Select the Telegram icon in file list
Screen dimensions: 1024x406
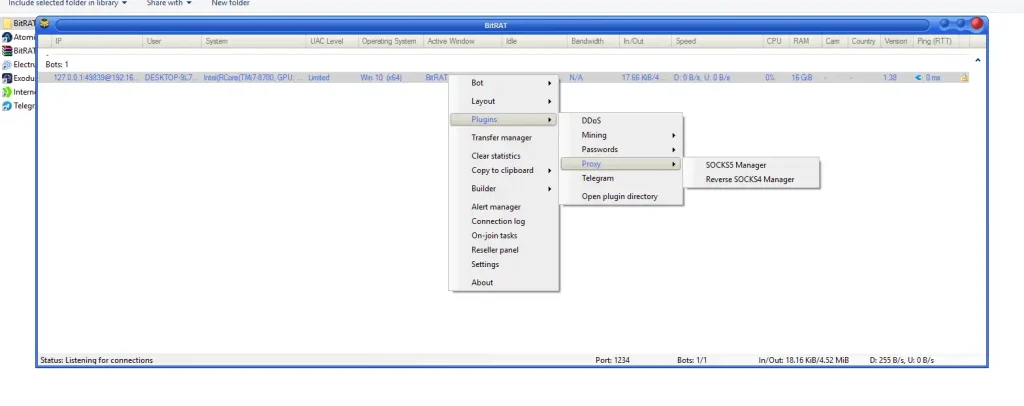(7, 106)
